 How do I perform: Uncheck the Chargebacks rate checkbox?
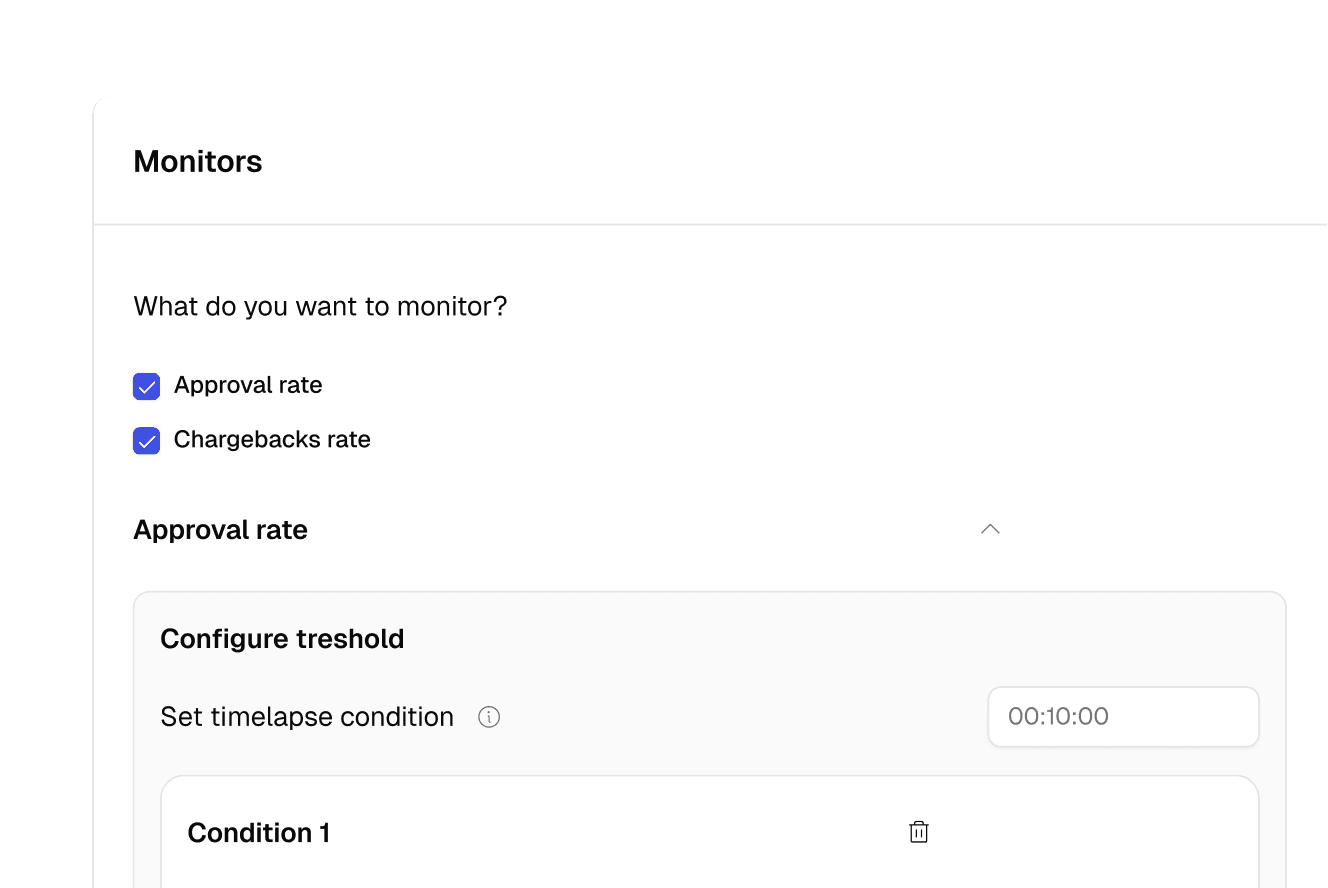point(147,440)
